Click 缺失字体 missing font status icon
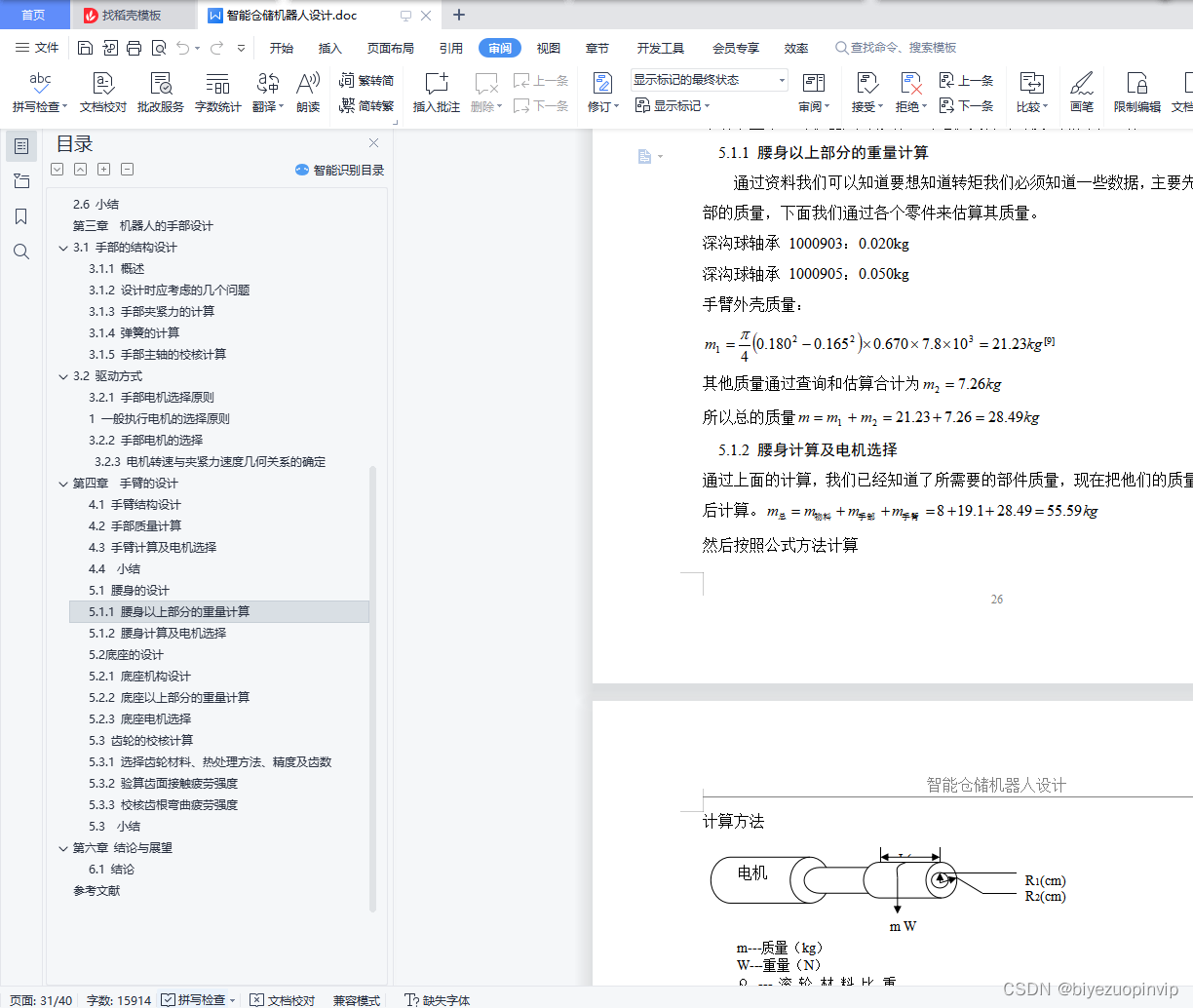Image resolution: width=1193 pixels, height=1008 pixels. [x=412, y=1000]
